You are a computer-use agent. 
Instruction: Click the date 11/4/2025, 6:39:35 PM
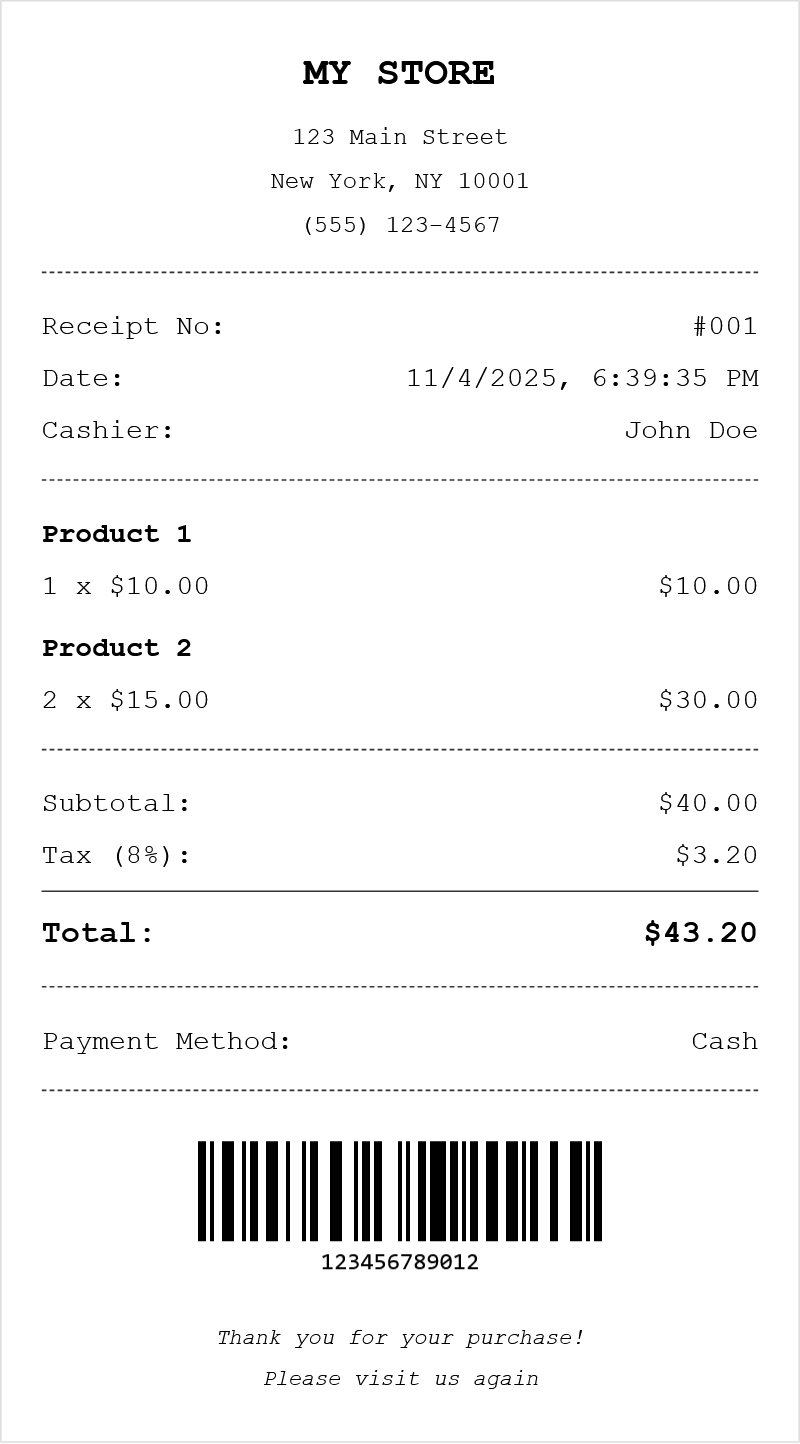582,378
